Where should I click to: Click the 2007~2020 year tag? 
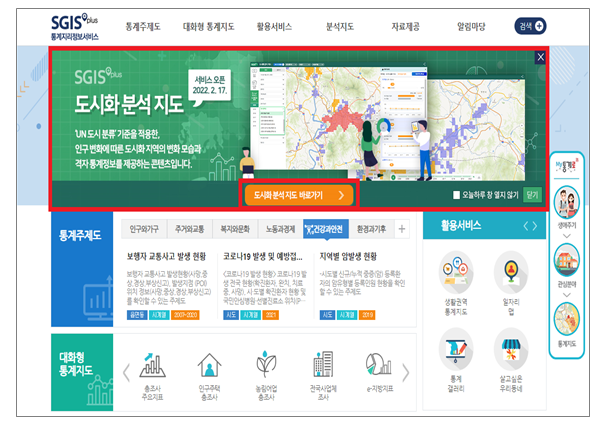(185, 315)
